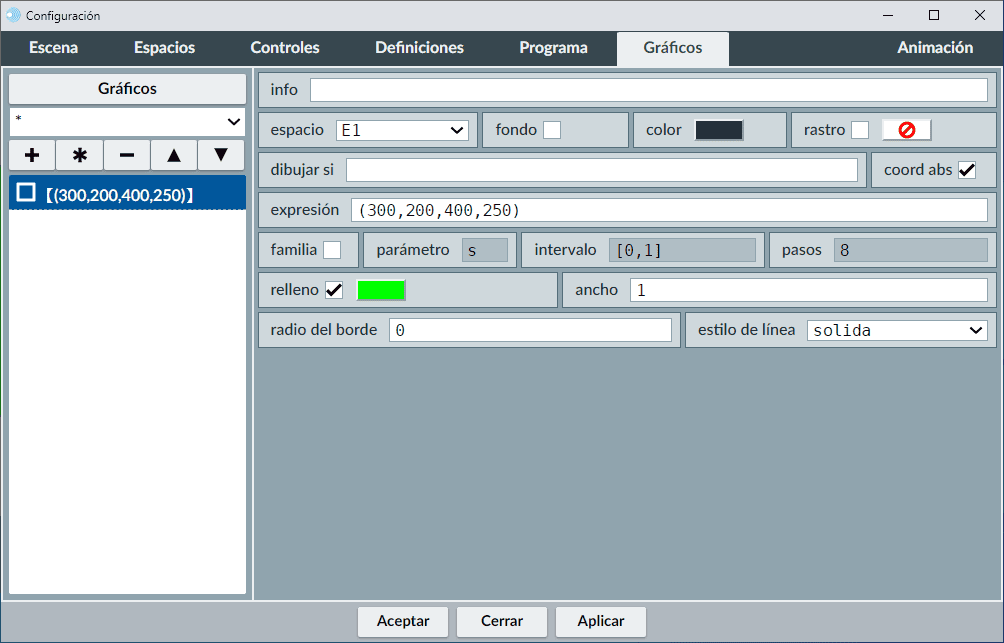Click the asterisk icon to duplicate the graphic

pyautogui.click(x=80, y=156)
